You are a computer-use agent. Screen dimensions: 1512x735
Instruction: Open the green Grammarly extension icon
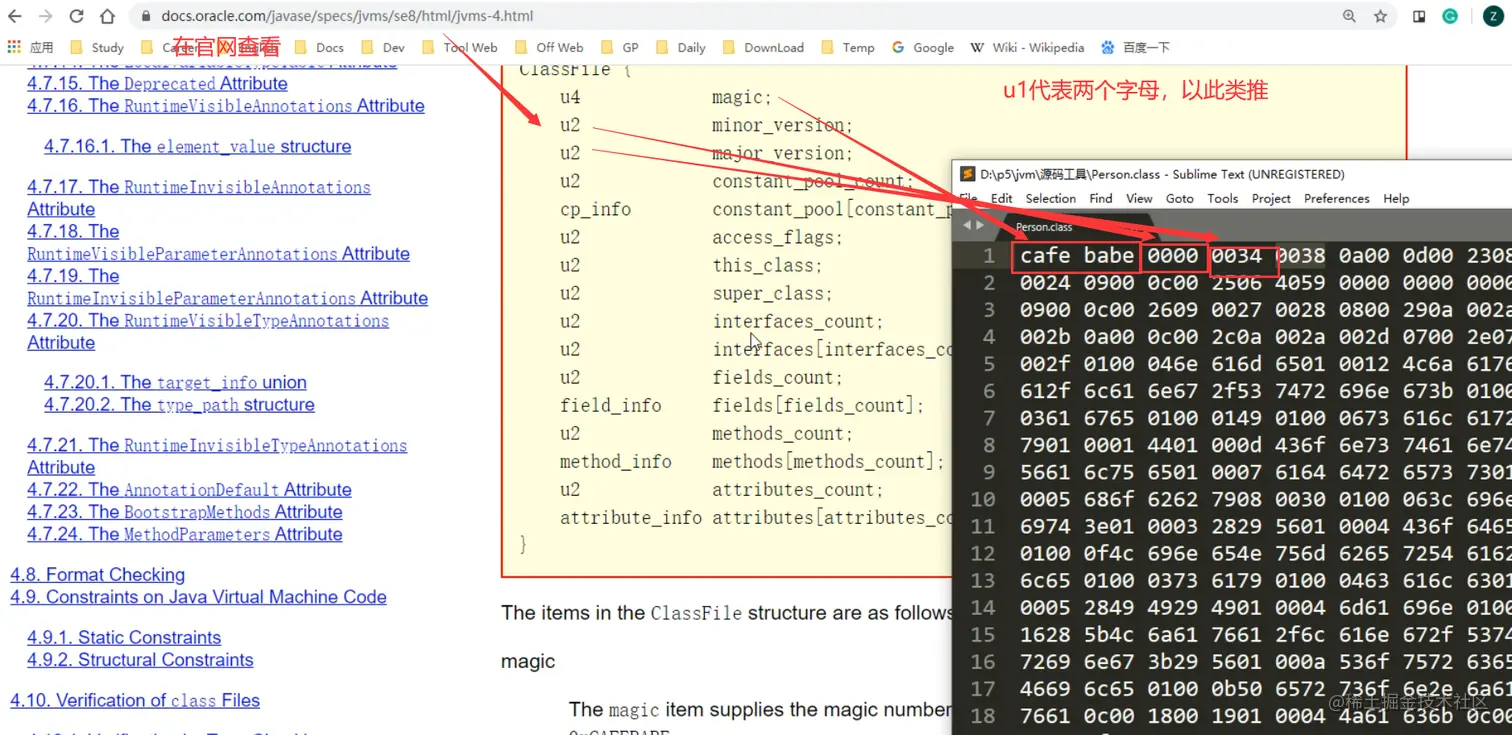1449,16
